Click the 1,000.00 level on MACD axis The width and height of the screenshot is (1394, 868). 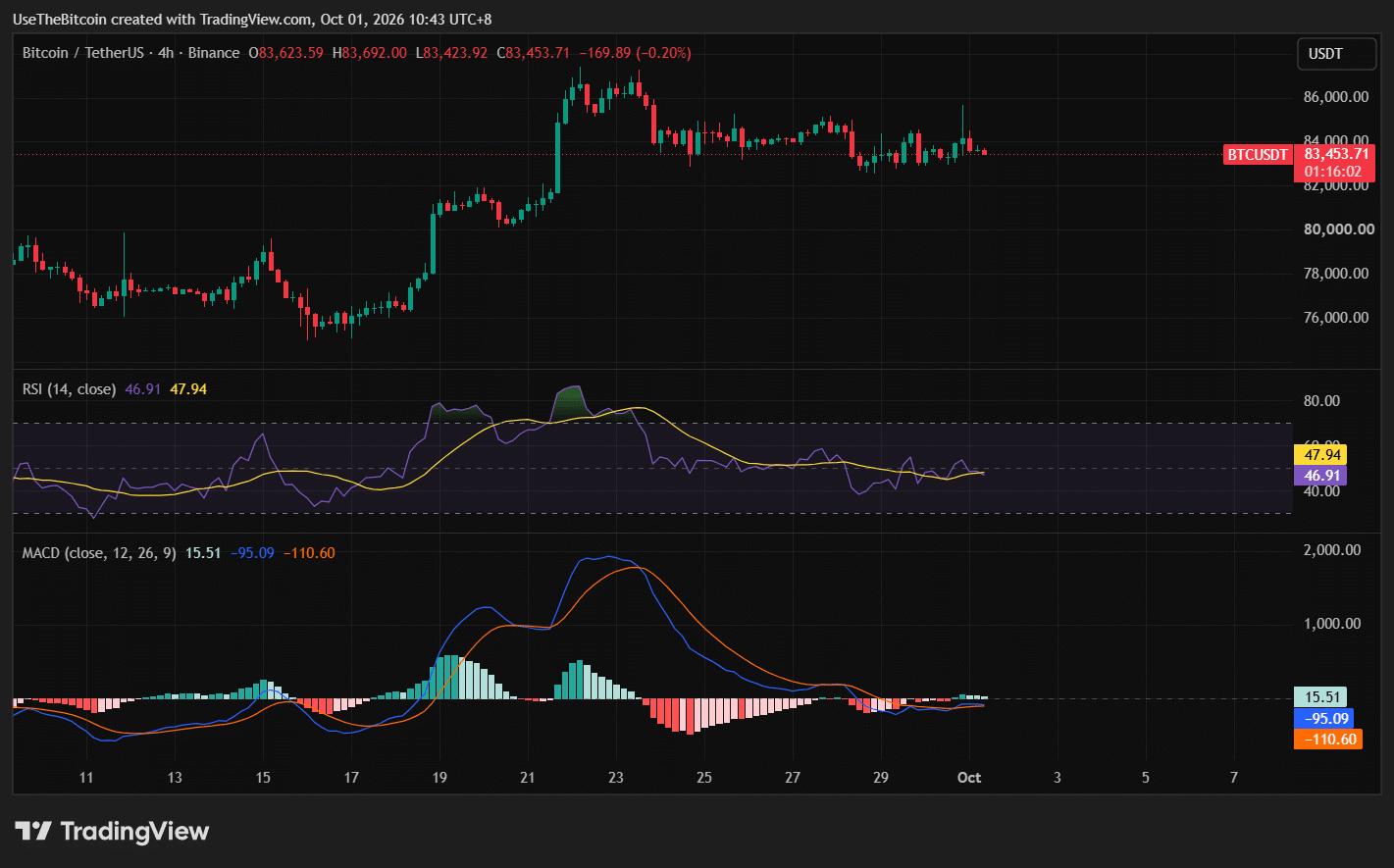1332,624
